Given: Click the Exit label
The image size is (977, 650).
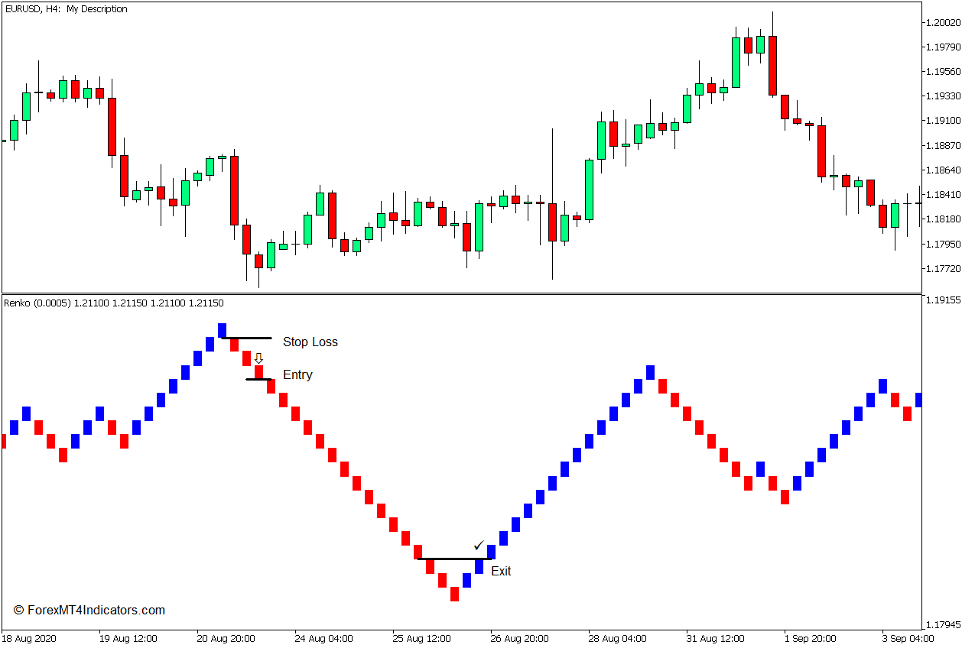Looking at the screenshot, I should [x=499, y=571].
